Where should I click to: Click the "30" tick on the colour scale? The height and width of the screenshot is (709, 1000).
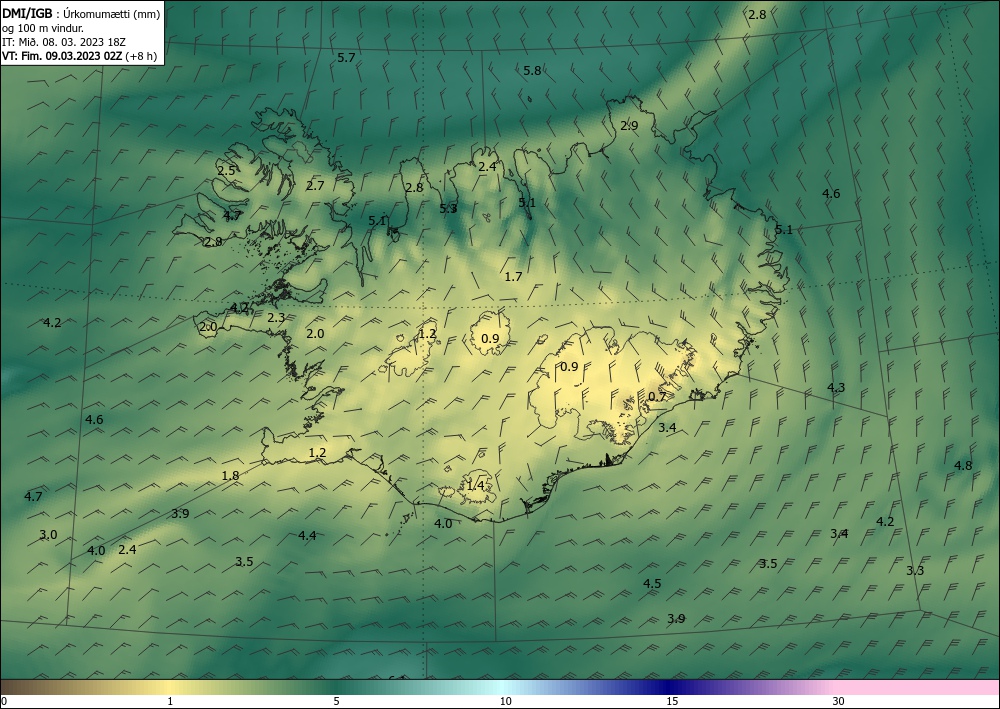pos(839,701)
